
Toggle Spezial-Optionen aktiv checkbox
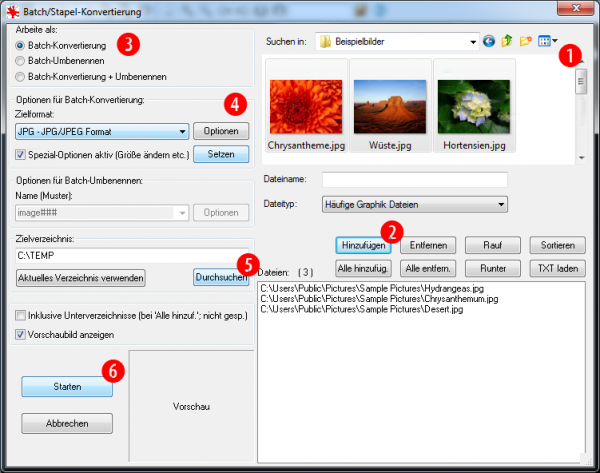(22, 155)
